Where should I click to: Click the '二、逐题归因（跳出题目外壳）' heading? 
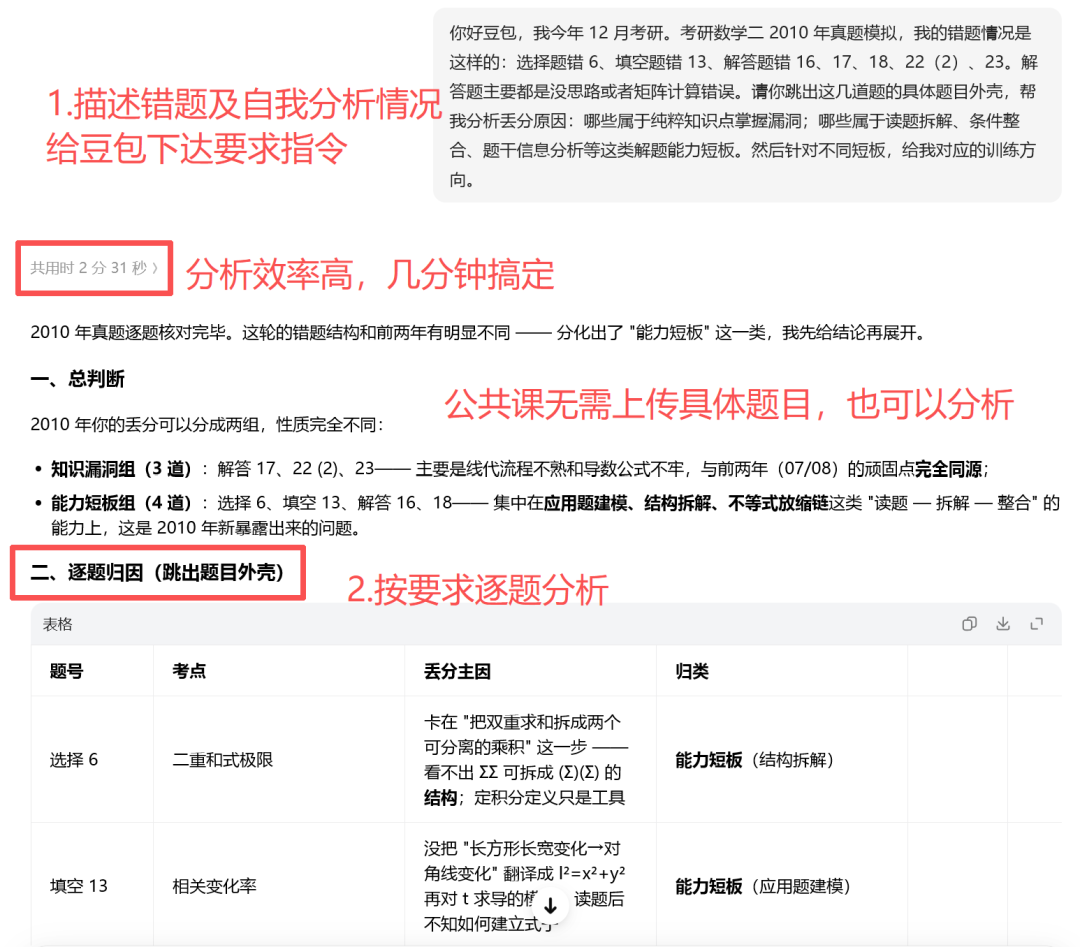157,572
